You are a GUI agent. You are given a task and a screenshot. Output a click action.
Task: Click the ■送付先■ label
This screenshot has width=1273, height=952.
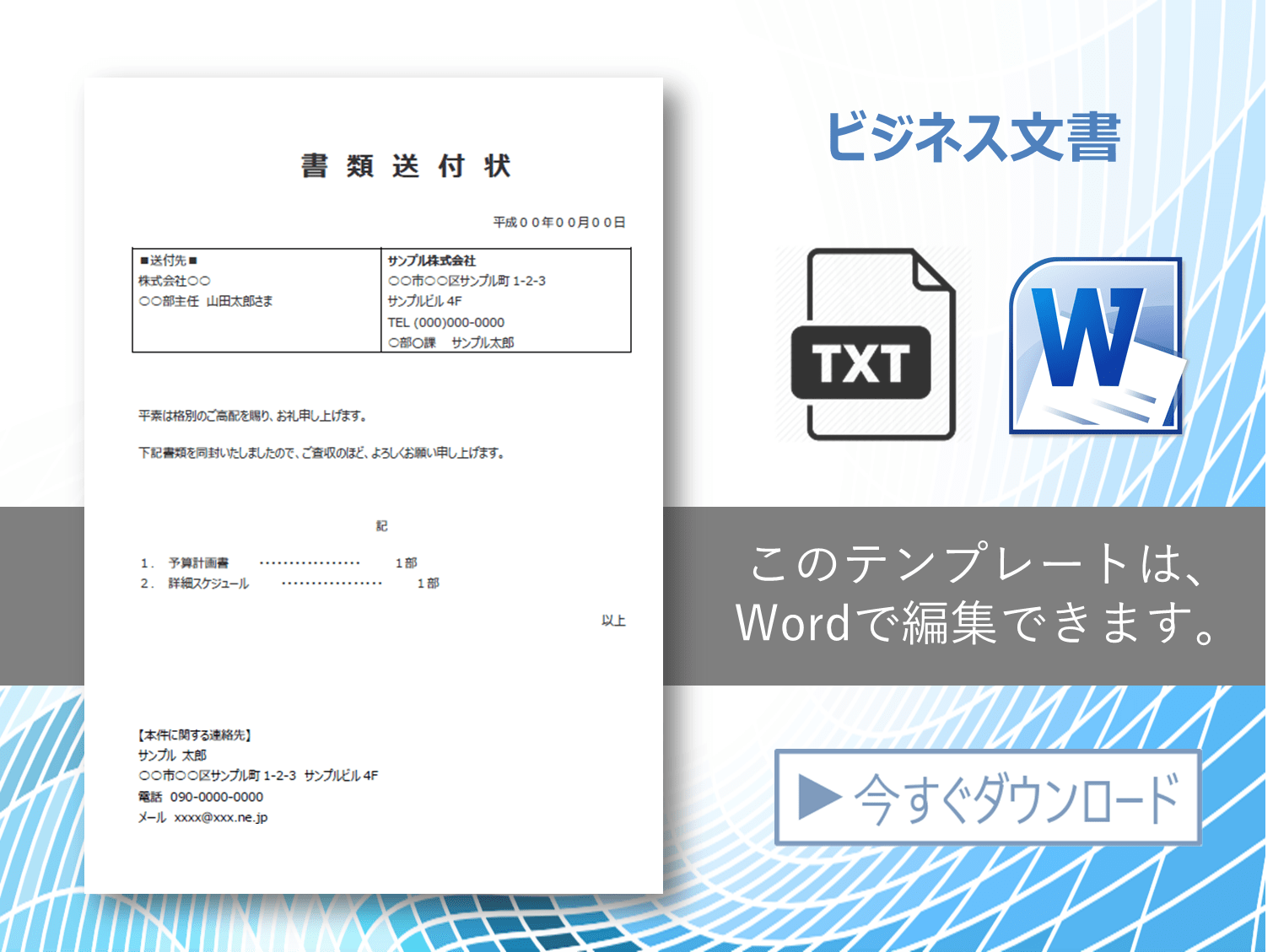pyautogui.click(x=169, y=261)
